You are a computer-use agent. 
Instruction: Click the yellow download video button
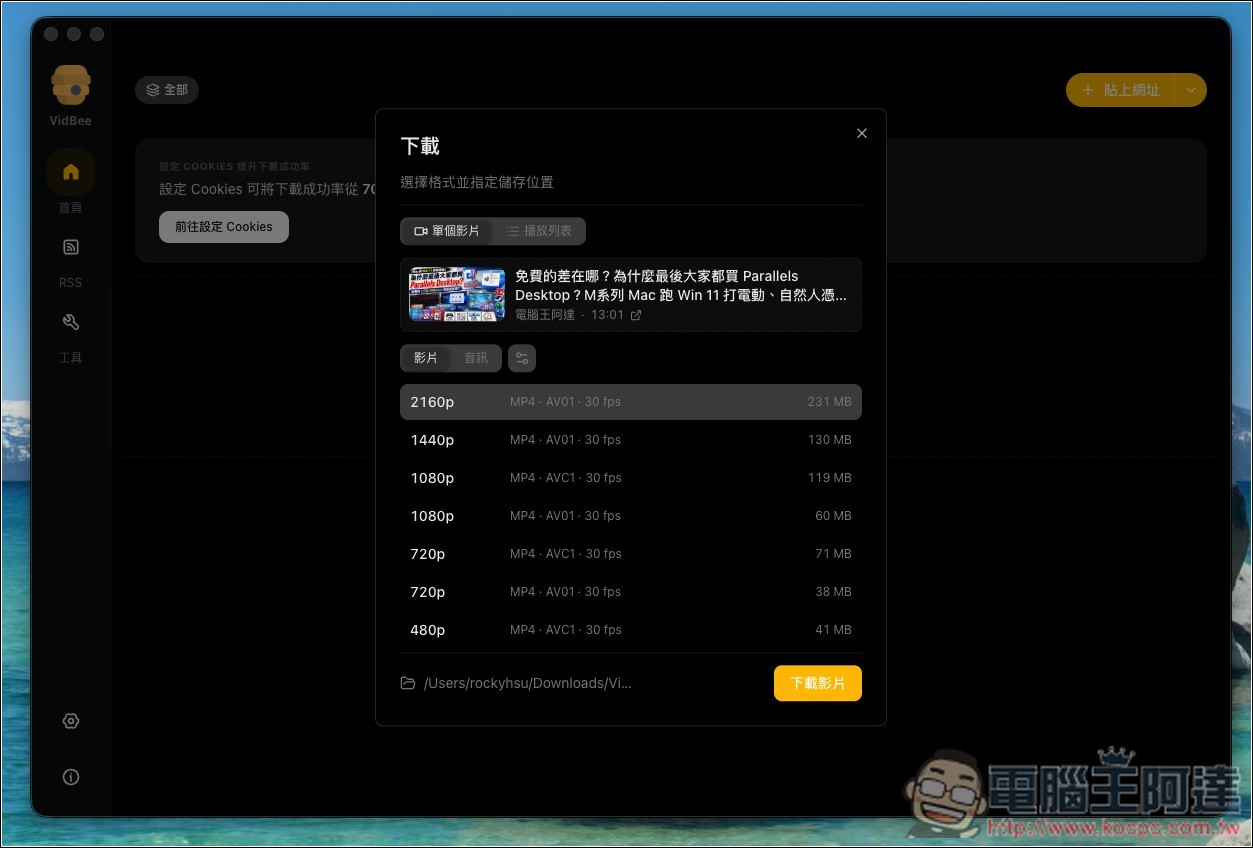click(818, 683)
